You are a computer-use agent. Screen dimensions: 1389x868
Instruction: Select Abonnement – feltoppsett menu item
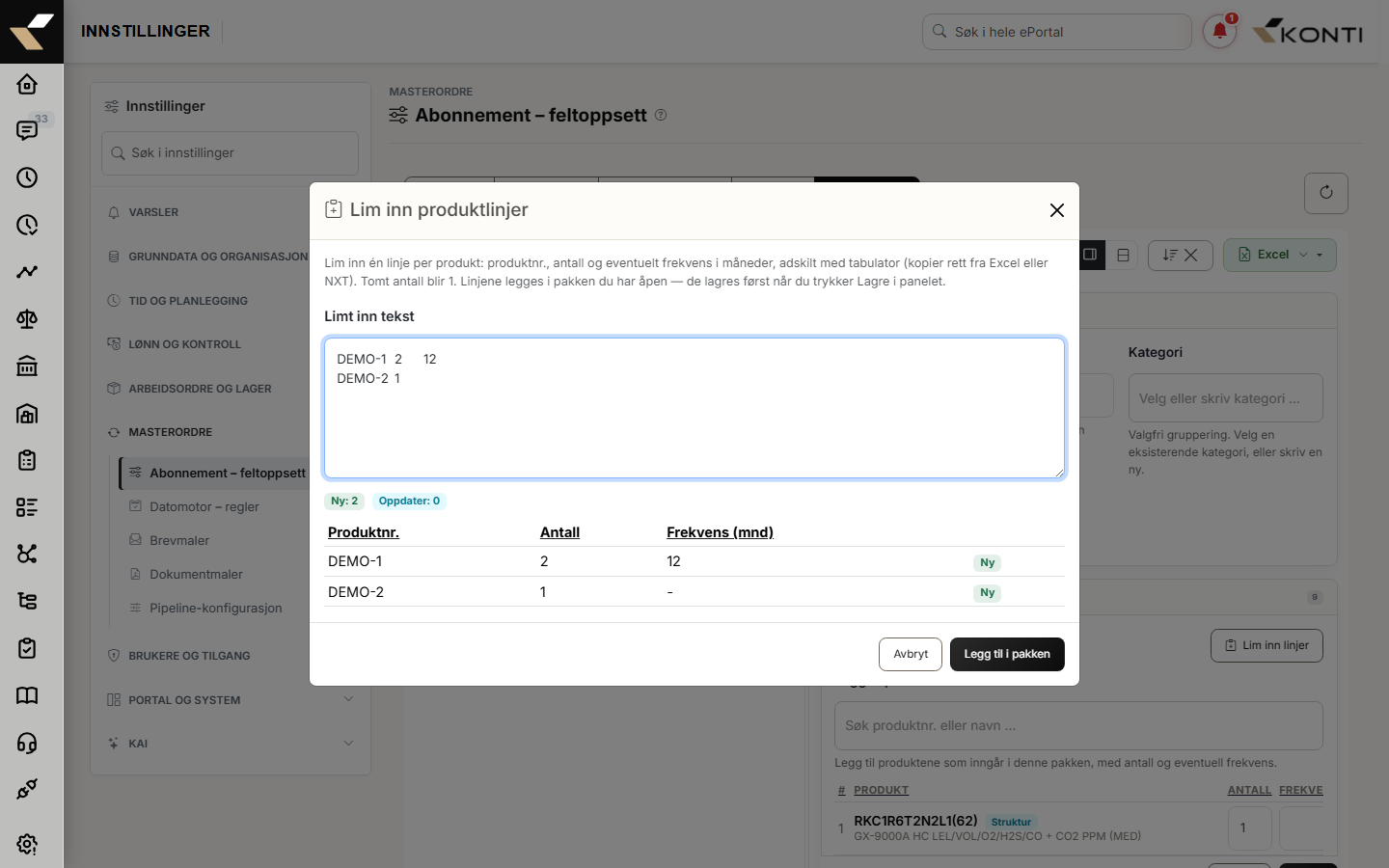pos(228,473)
